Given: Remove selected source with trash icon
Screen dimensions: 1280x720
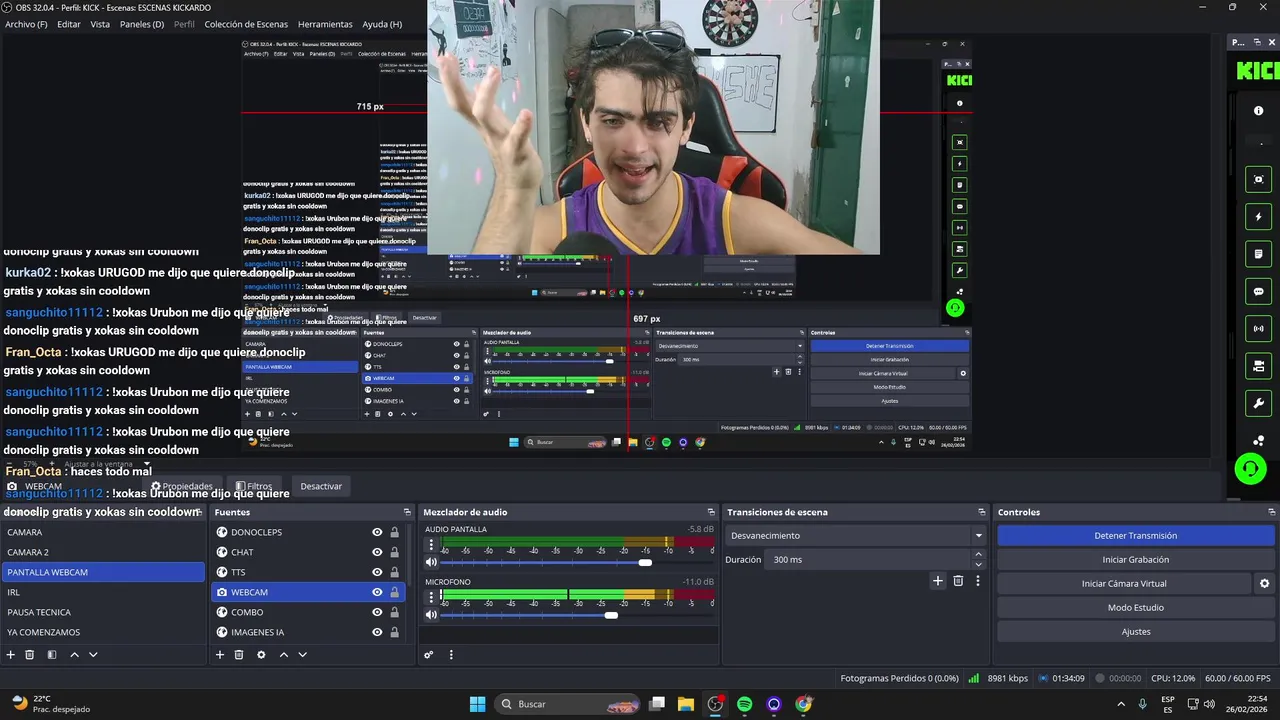Looking at the screenshot, I should point(239,655).
